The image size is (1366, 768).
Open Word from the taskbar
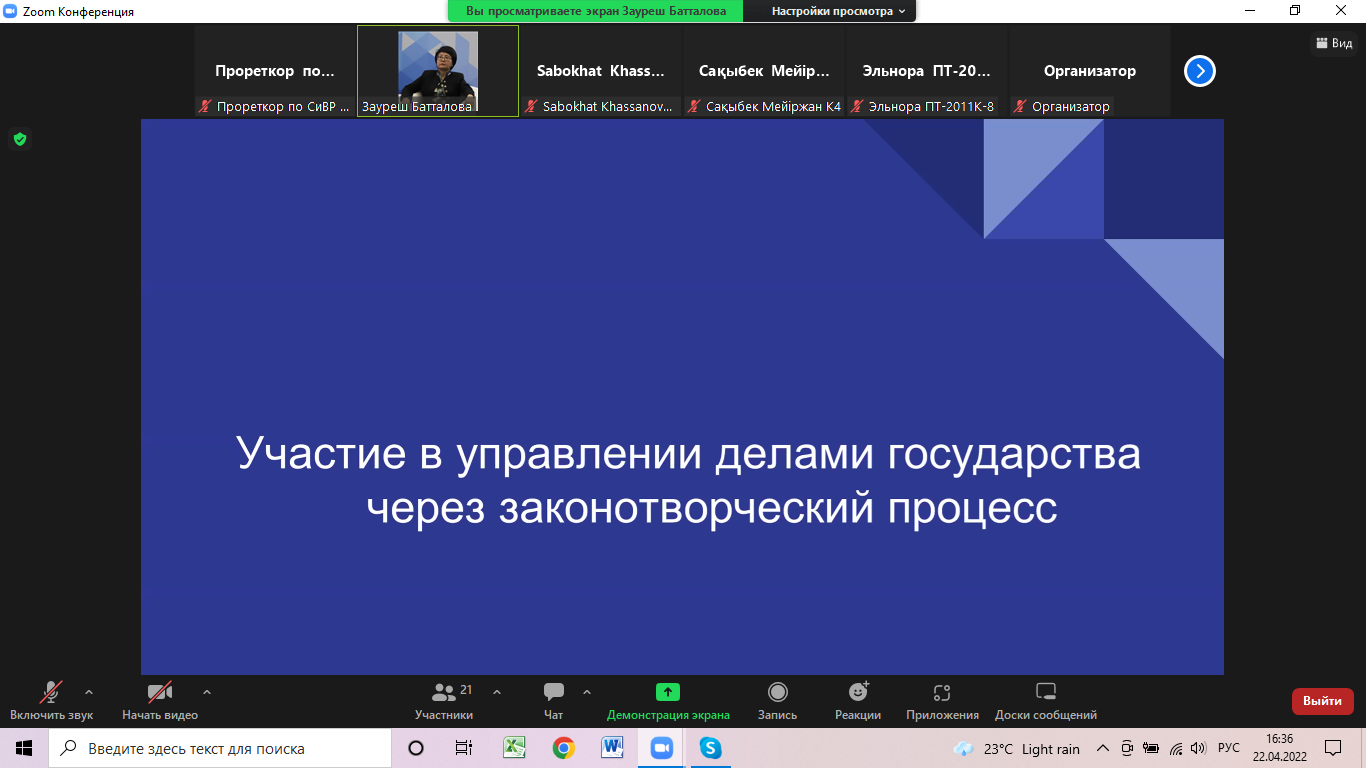612,748
